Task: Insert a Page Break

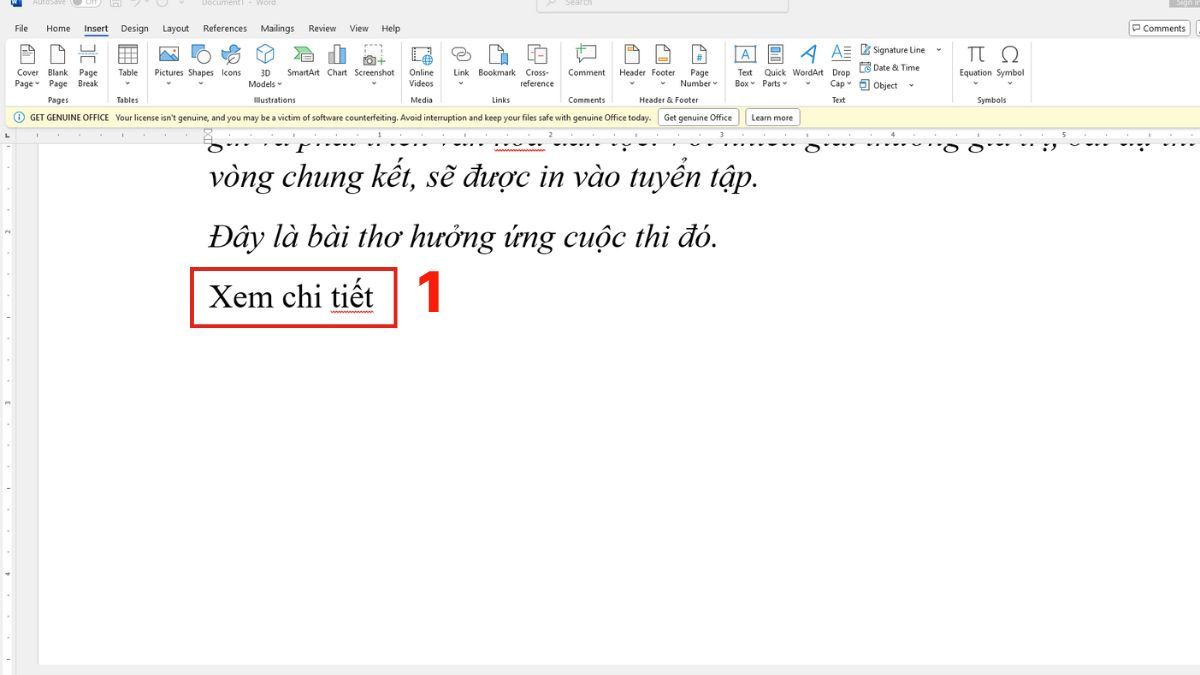Action: pyautogui.click(x=88, y=66)
